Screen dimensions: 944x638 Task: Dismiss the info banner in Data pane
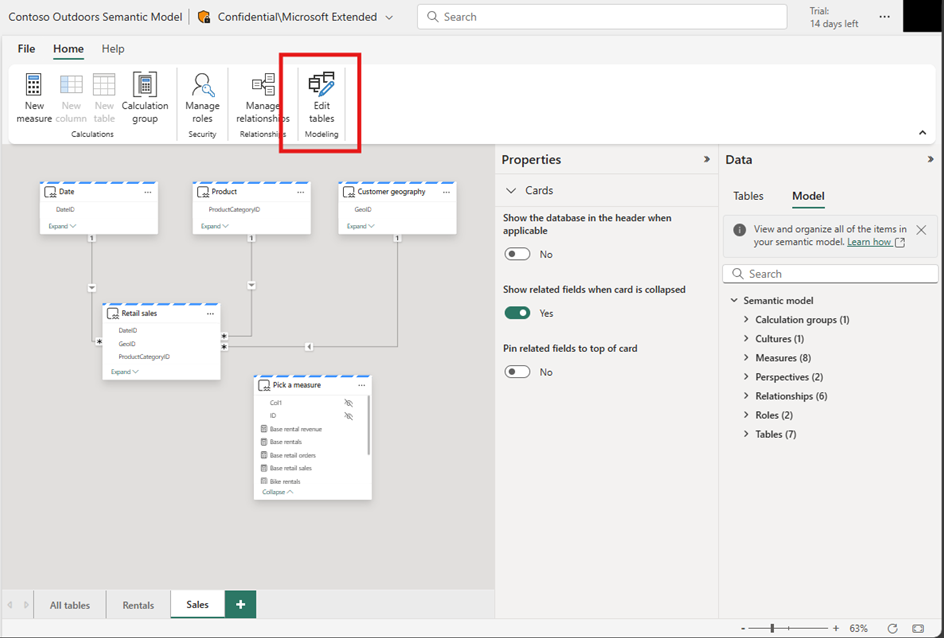[x=921, y=229]
